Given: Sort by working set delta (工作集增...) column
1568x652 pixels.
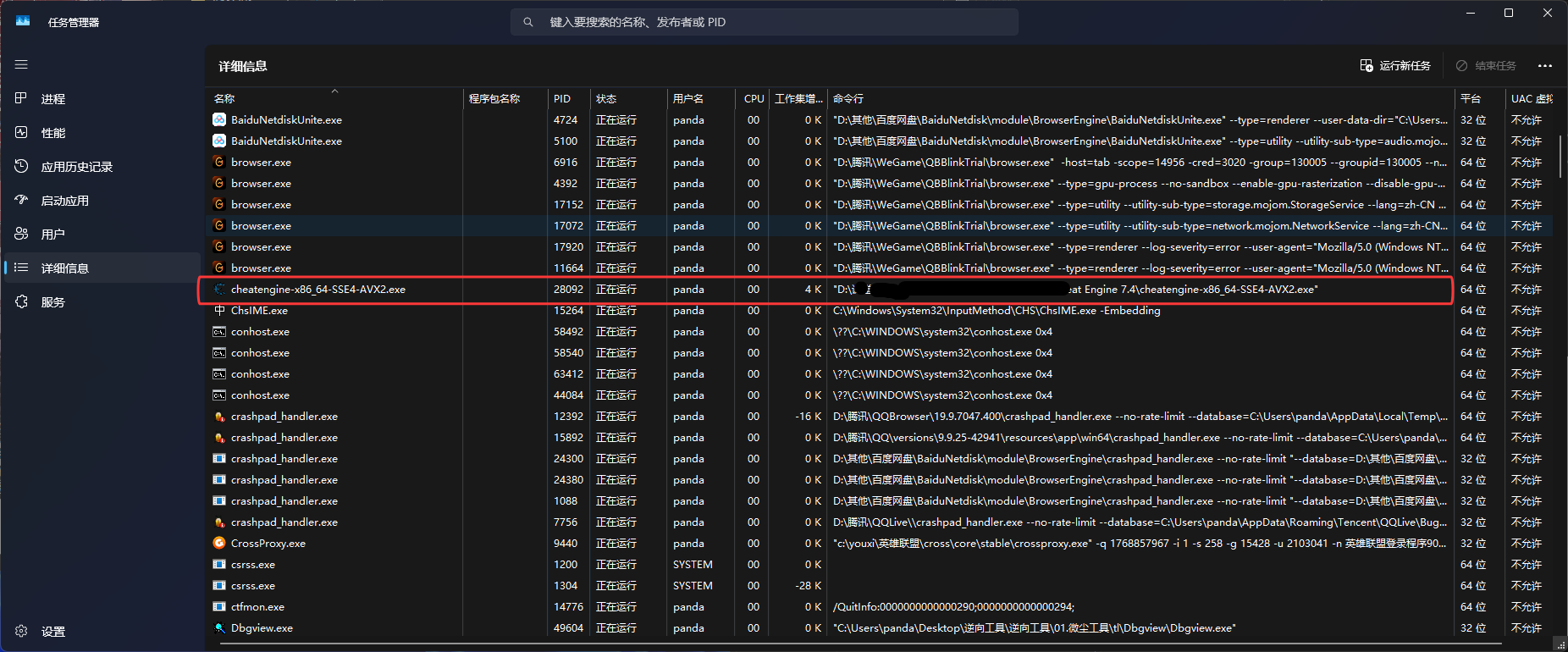Looking at the screenshot, I should [798, 98].
